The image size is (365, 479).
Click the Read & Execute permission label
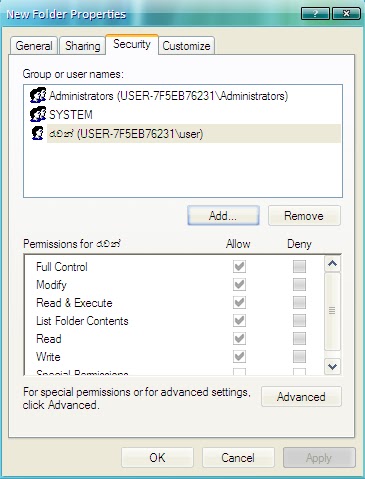74,303
